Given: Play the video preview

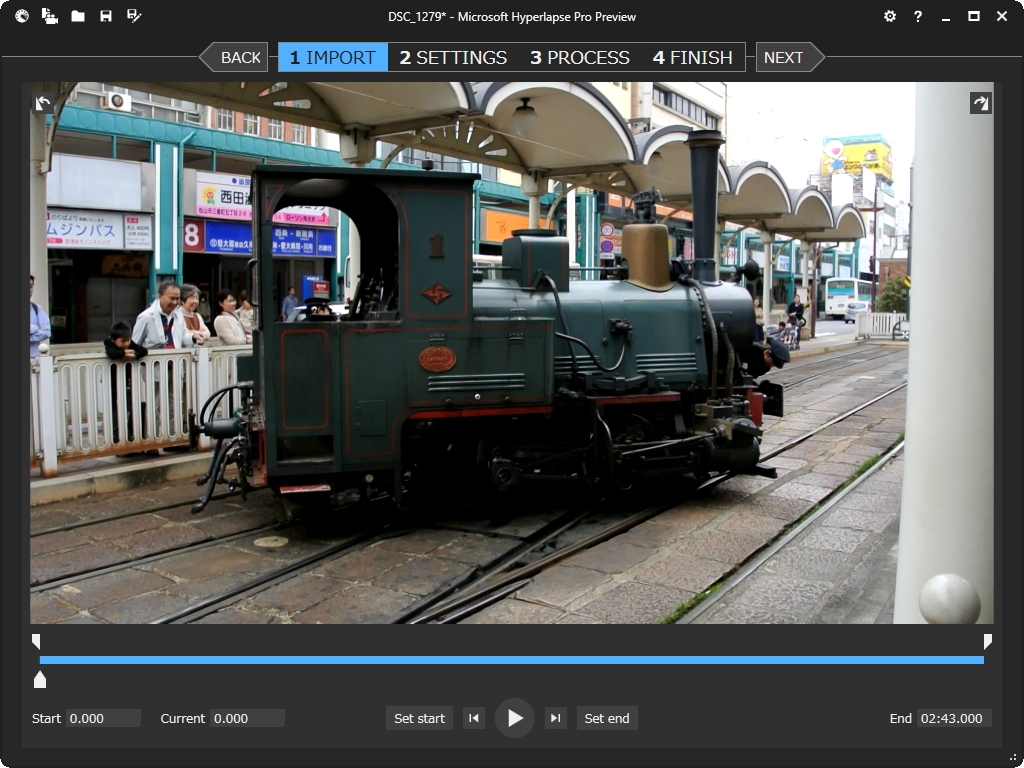Looking at the screenshot, I should click(x=514, y=717).
